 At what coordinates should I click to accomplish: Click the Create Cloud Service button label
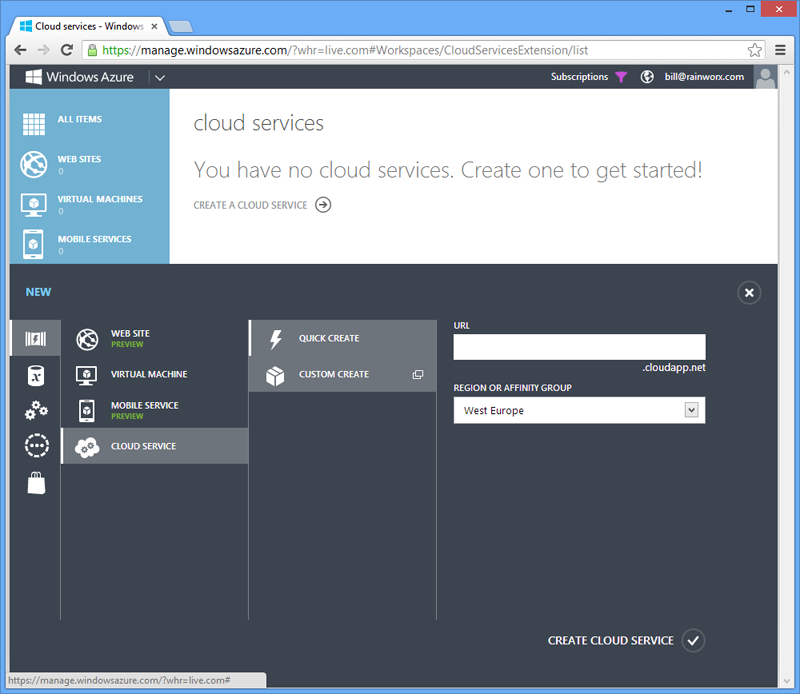611,640
